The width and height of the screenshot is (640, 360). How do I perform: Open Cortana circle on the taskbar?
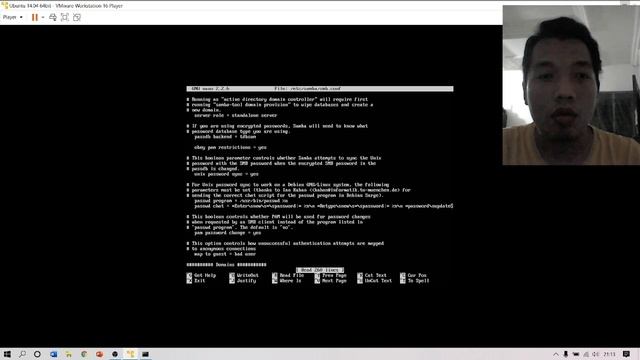(37, 354)
